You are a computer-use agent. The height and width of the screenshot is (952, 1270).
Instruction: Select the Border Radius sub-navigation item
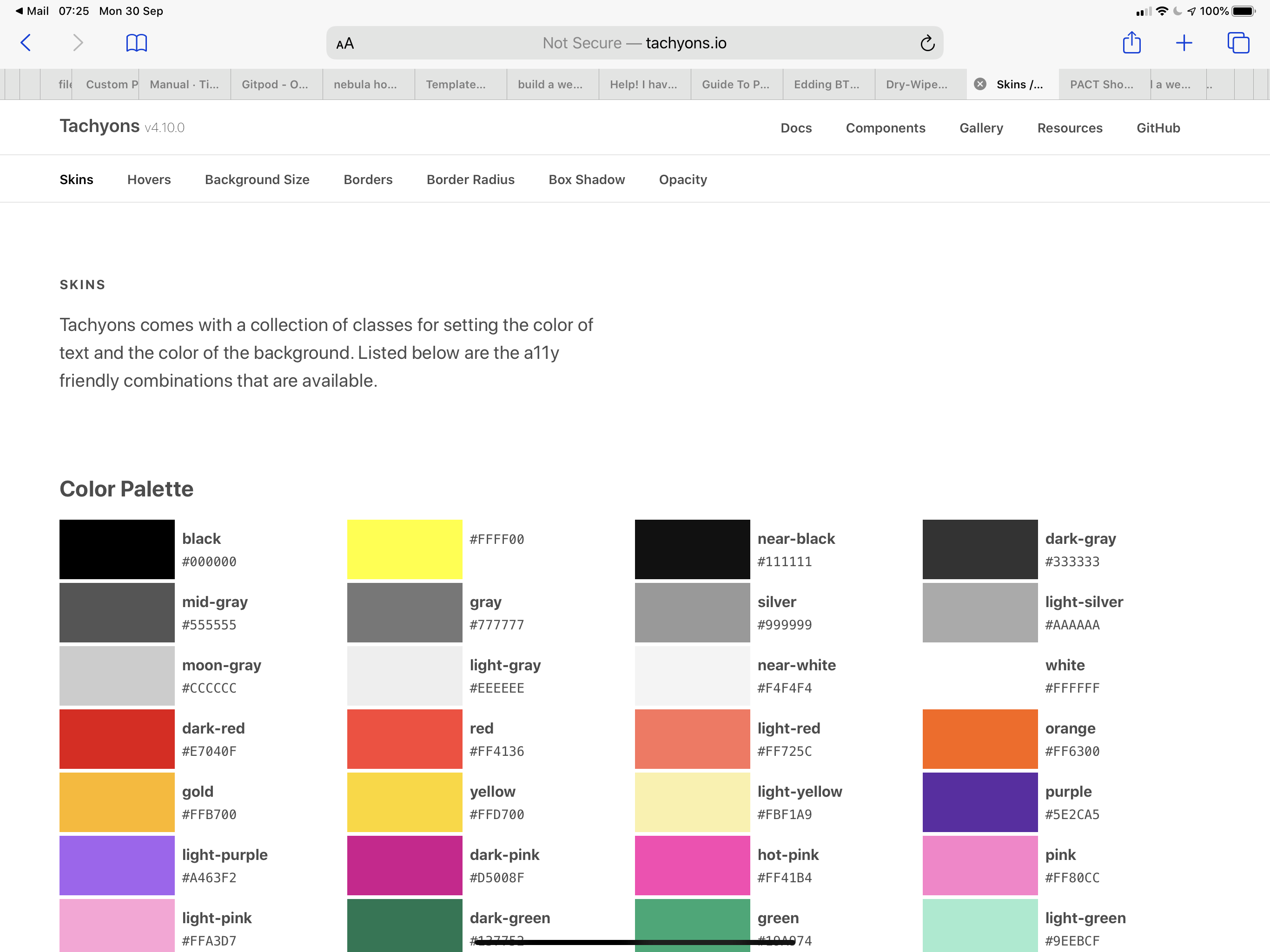tap(470, 180)
